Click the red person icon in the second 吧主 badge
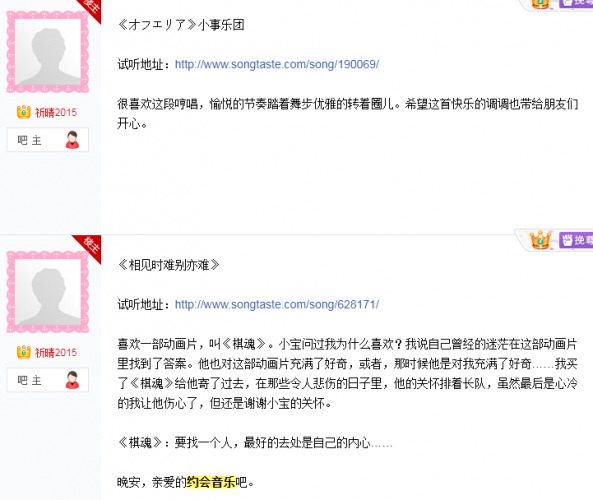The height and width of the screenshot is (500, 593). tap(72, 380)
